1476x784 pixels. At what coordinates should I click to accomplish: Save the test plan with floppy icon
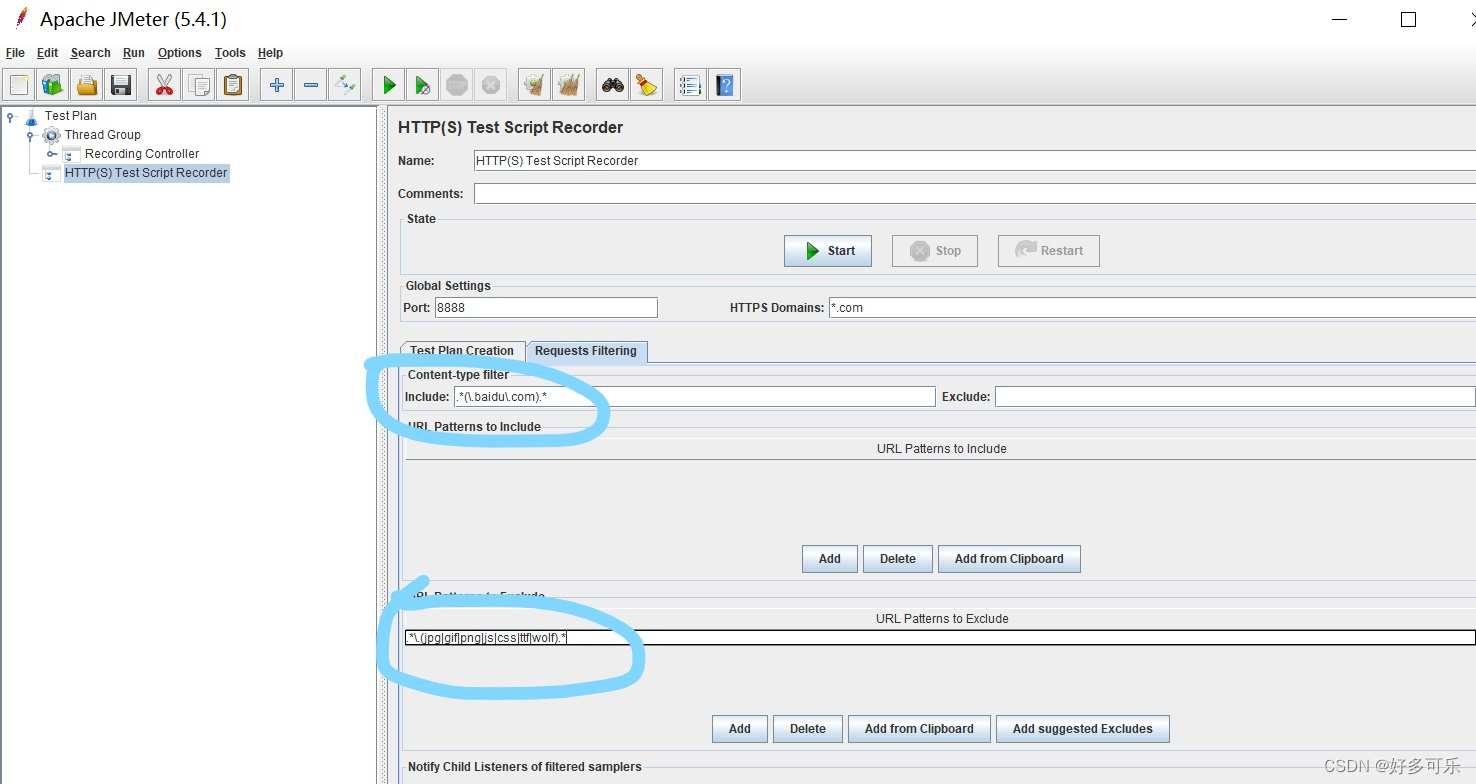tap(121, 85)
